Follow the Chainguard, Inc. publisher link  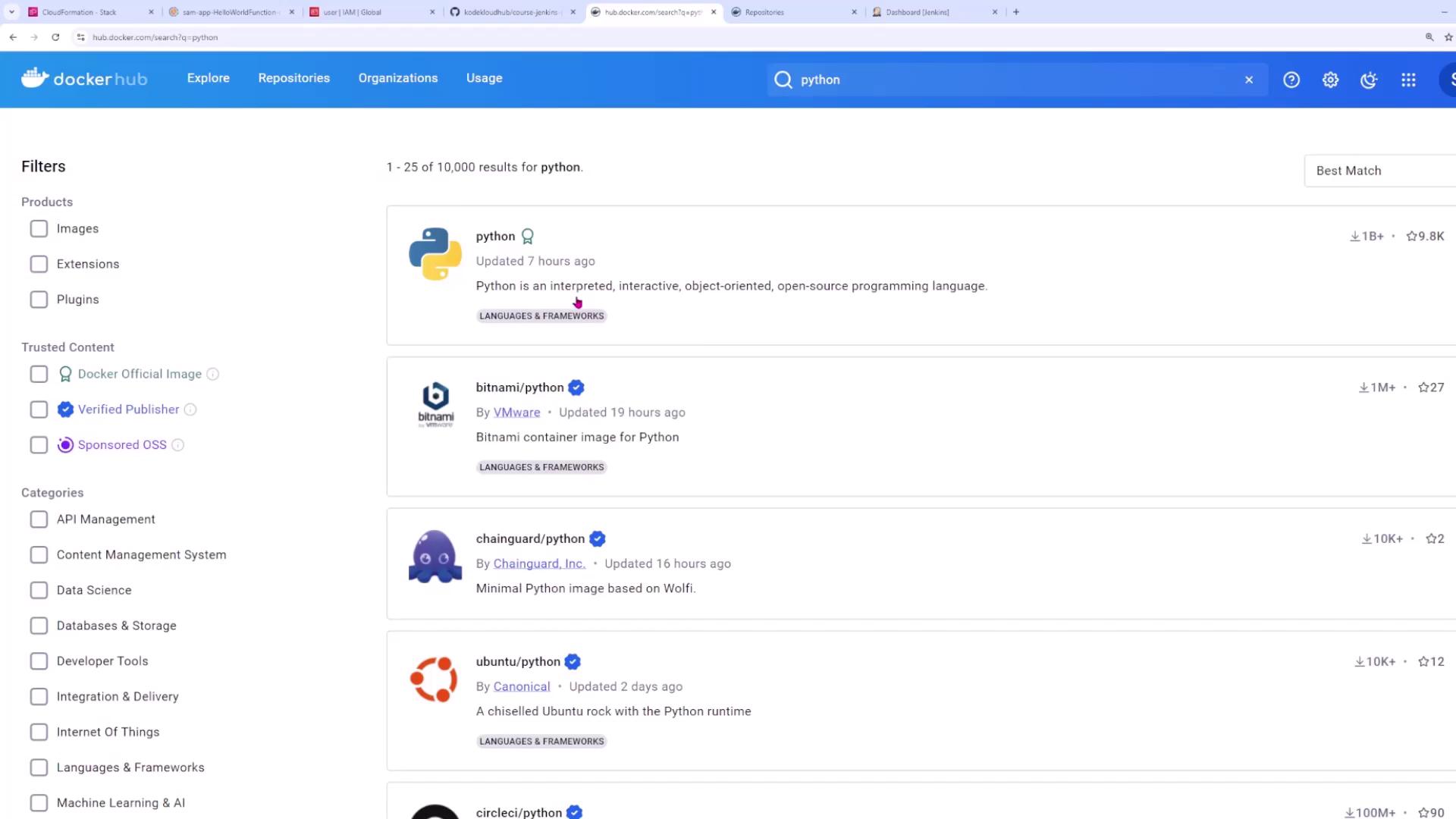(539, 563)
